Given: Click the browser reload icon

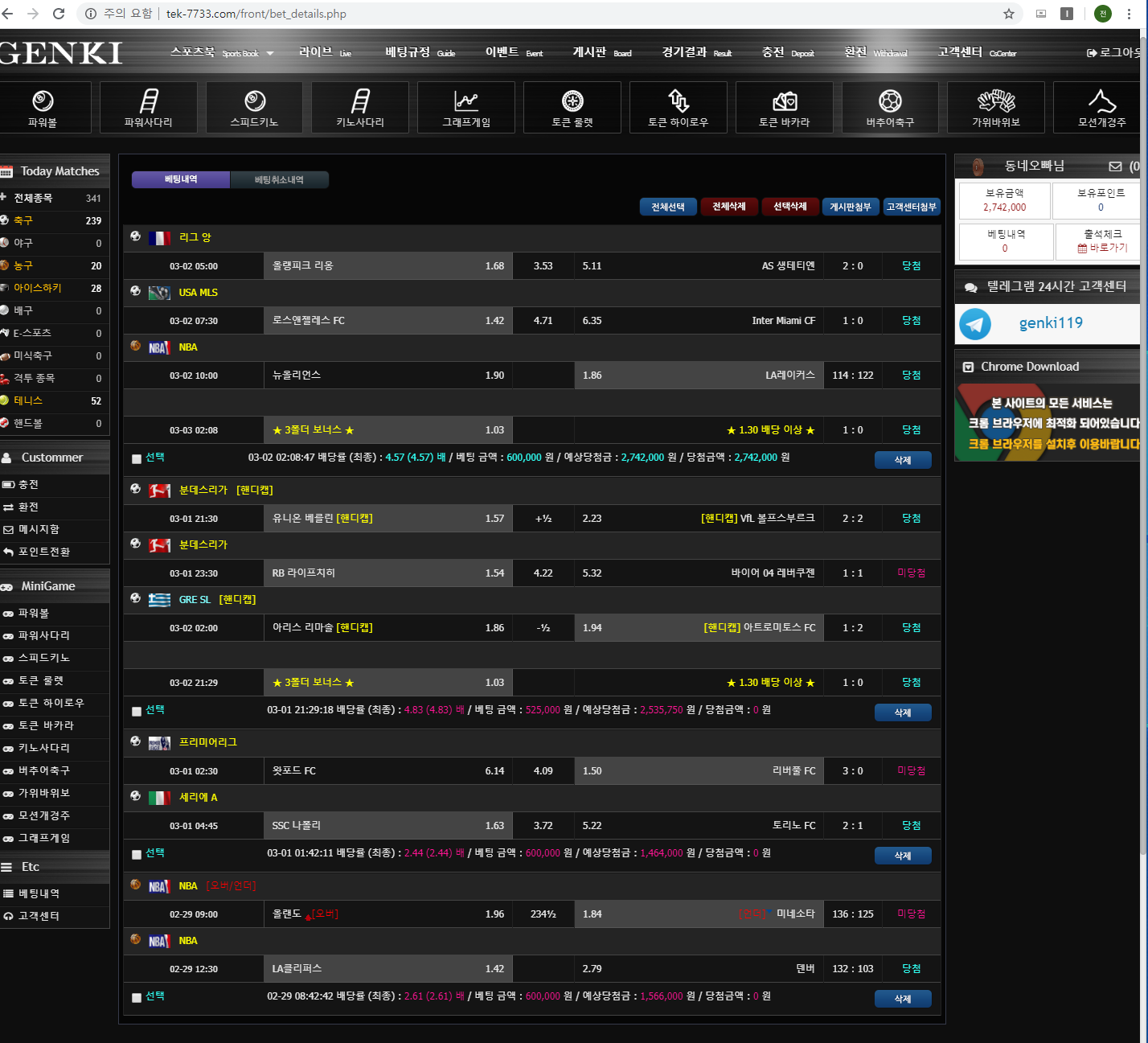Looking at the screenshot, I should 59,14.
